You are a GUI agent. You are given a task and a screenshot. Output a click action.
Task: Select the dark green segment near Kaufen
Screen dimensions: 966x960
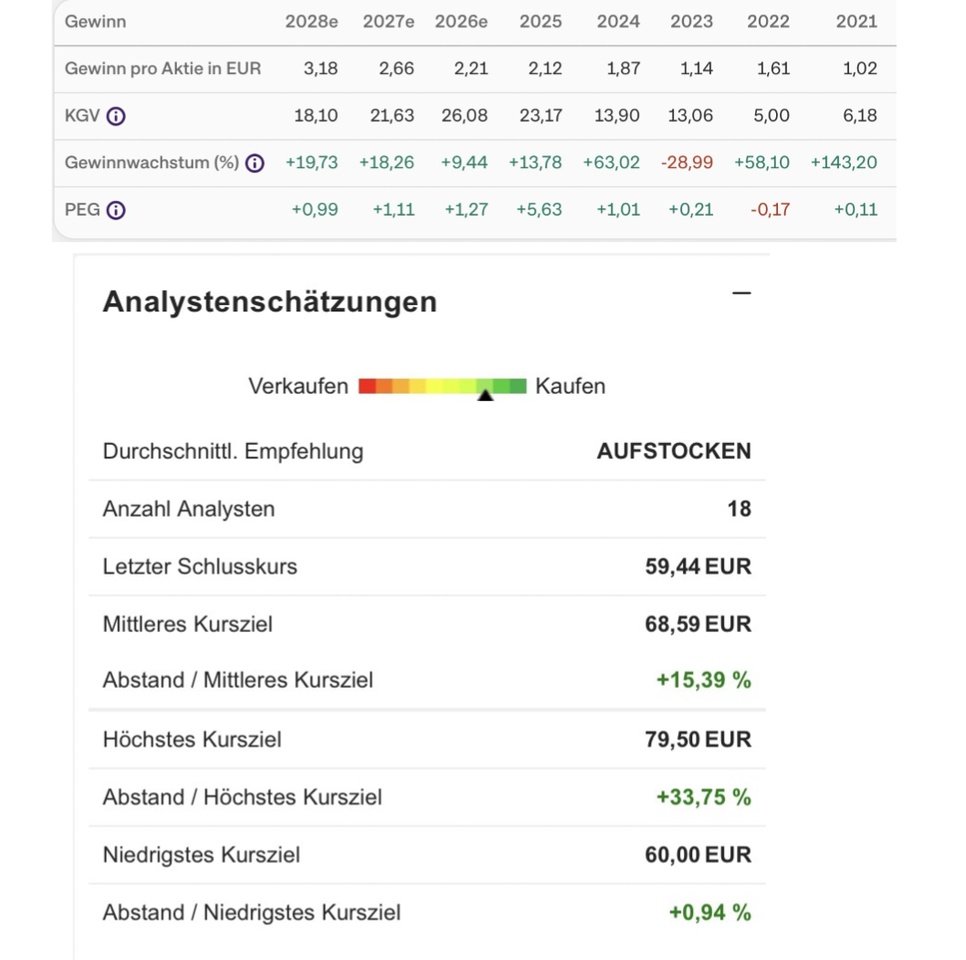tap(516, 386)
